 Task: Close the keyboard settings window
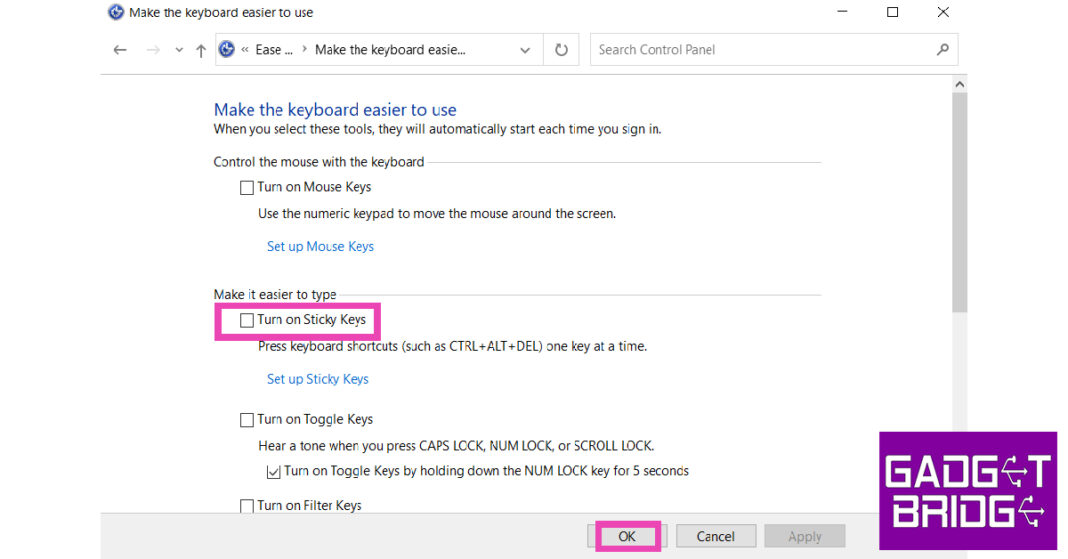click(x=943, y=12)
